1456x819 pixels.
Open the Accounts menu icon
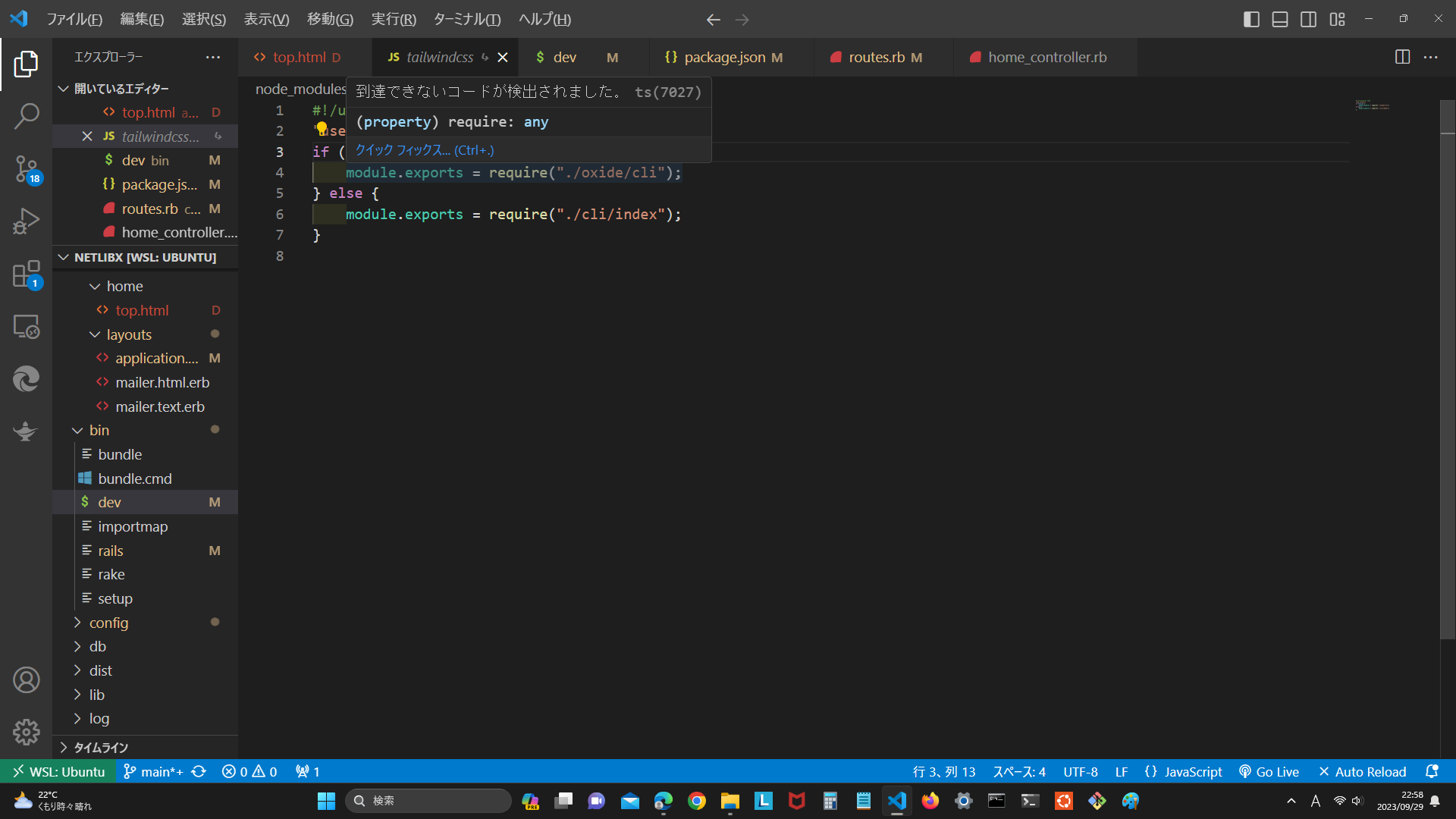26,680
